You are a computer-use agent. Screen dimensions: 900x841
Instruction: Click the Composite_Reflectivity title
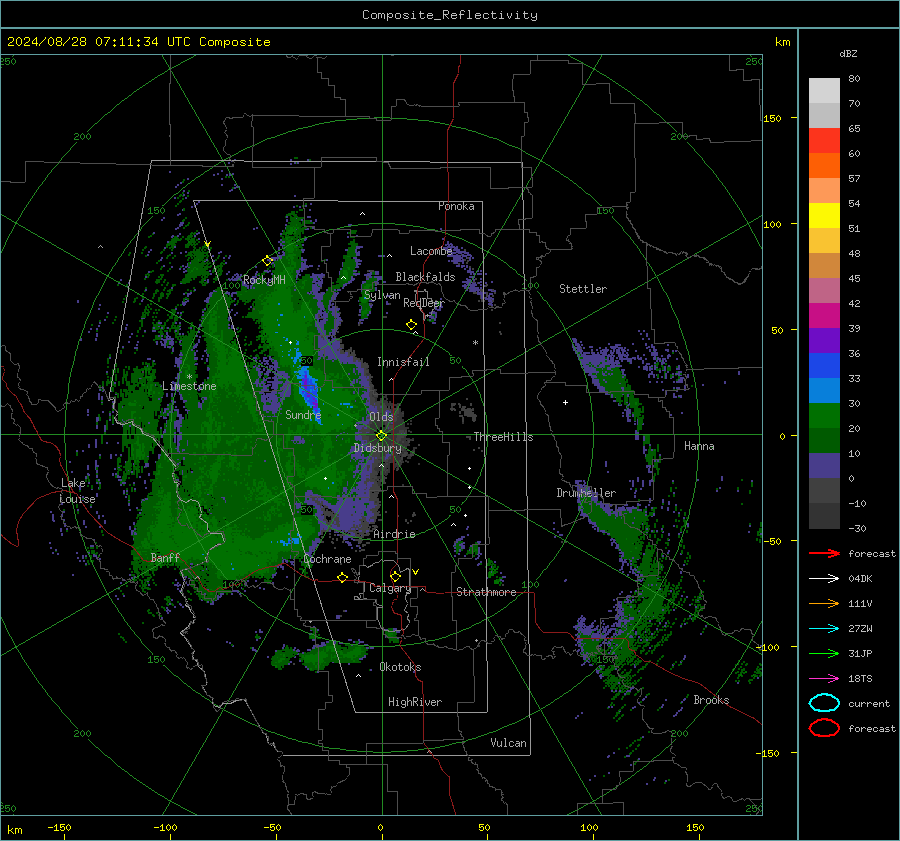[x=450, y=15]
